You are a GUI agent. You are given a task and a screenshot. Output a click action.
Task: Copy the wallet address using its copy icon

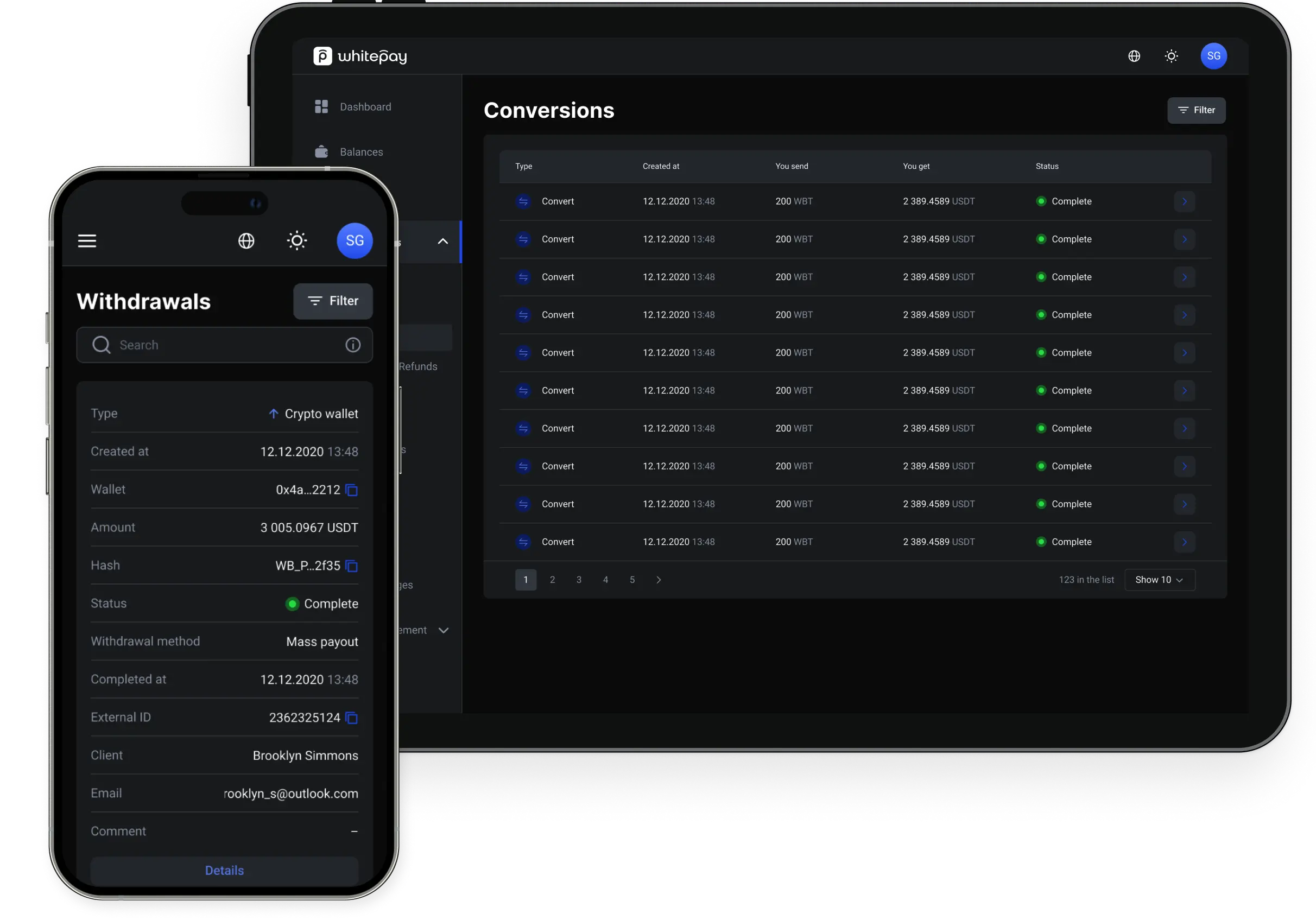click(351, 490)
